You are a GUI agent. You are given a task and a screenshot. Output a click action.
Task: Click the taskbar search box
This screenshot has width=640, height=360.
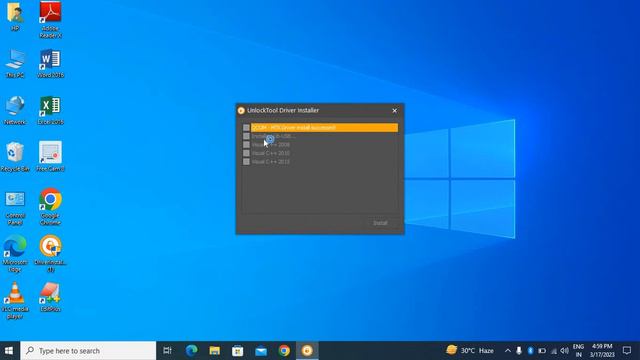88,351
